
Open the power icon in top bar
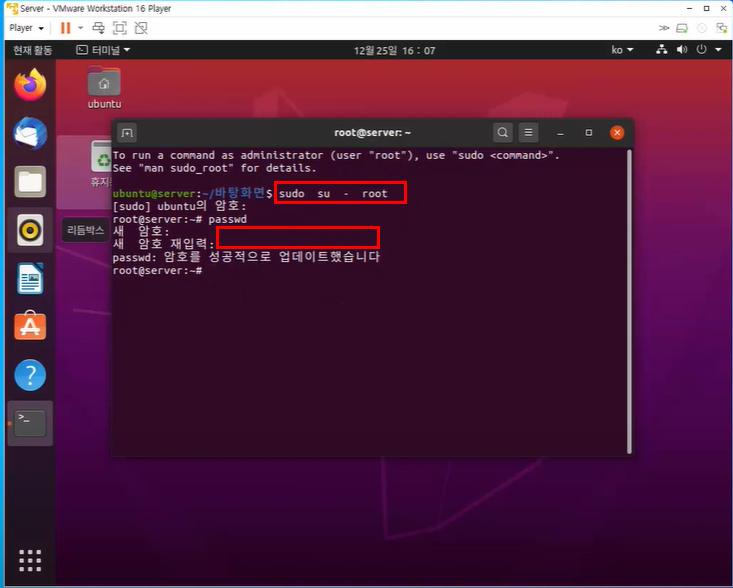coord(701,50)
